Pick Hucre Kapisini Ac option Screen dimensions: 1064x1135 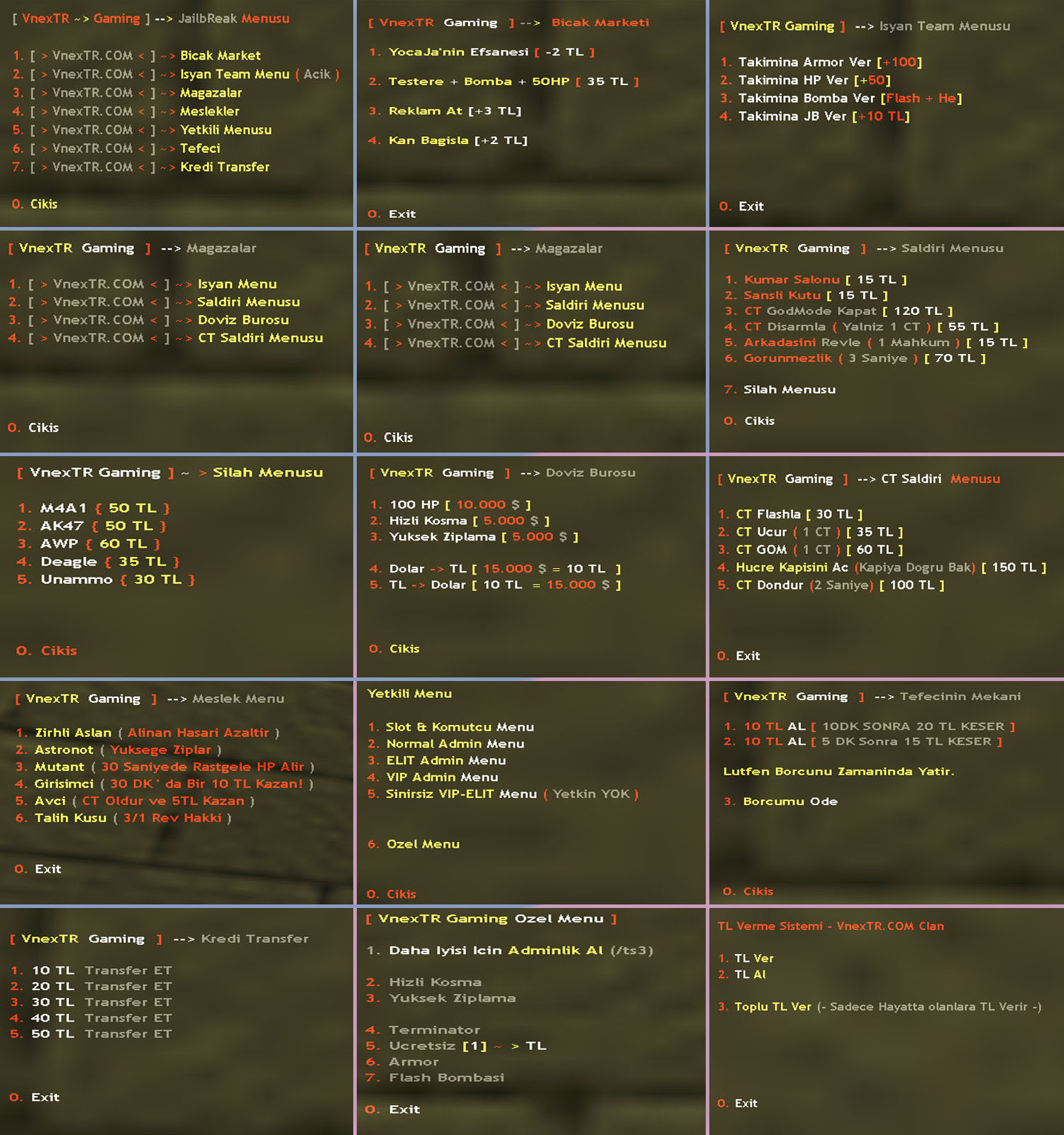pos(882,567)
